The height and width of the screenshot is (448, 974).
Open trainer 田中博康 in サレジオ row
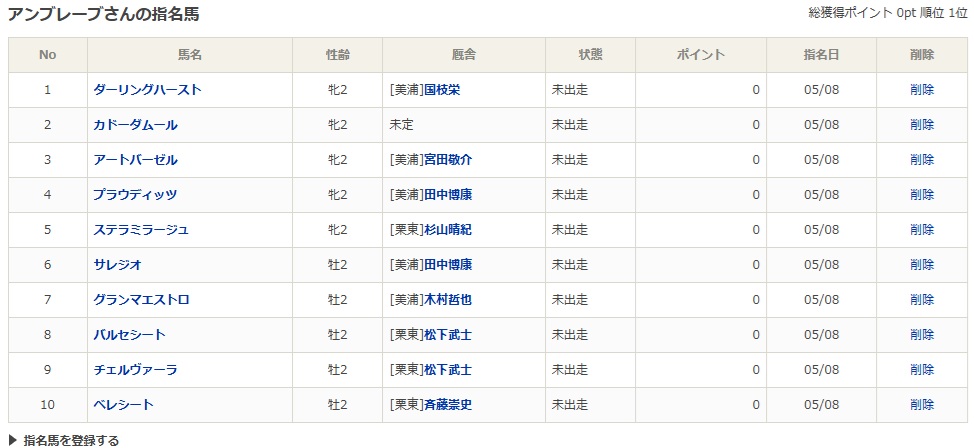coord(448,265)
